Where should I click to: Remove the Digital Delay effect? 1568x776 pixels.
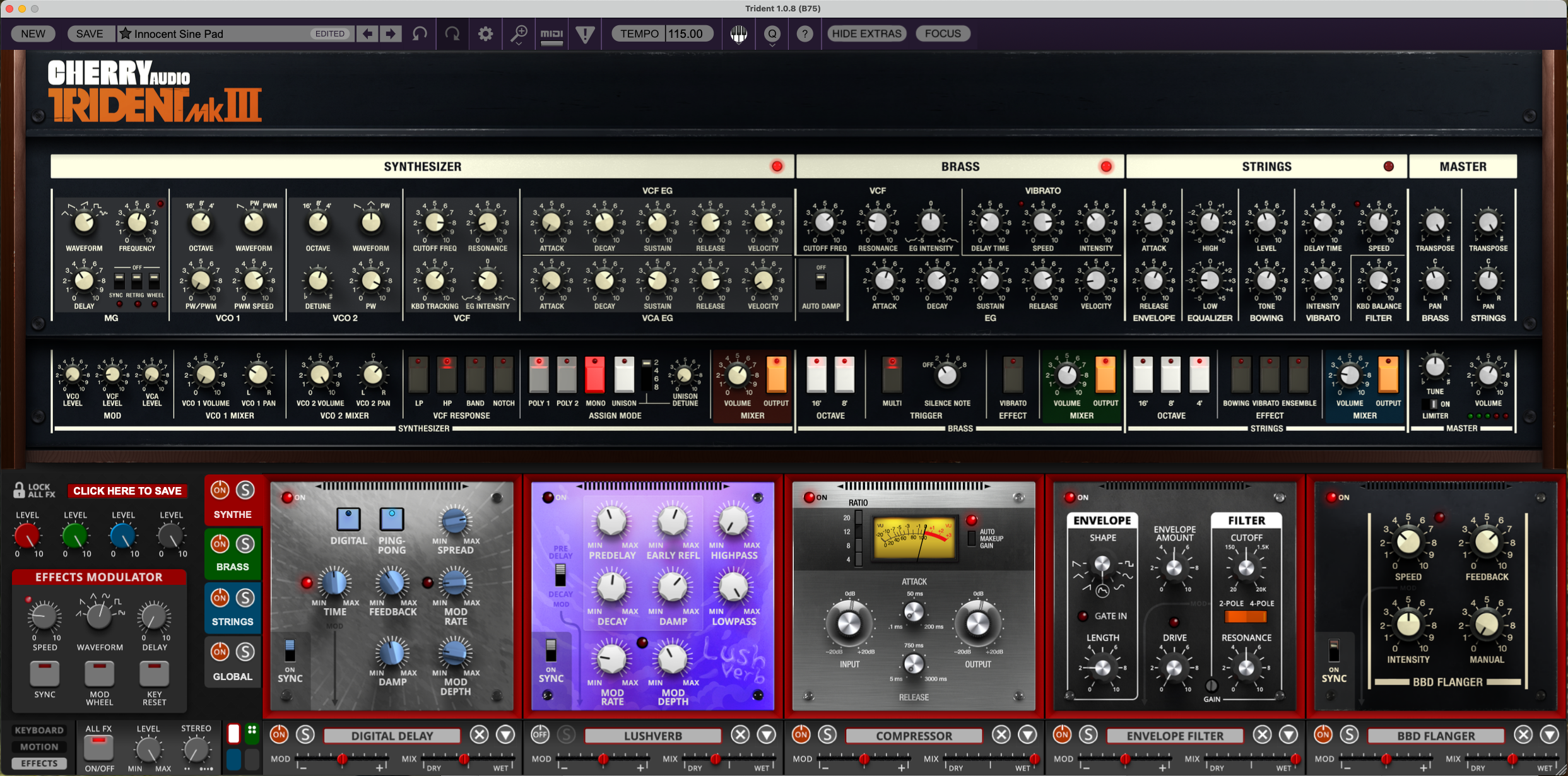480,735
